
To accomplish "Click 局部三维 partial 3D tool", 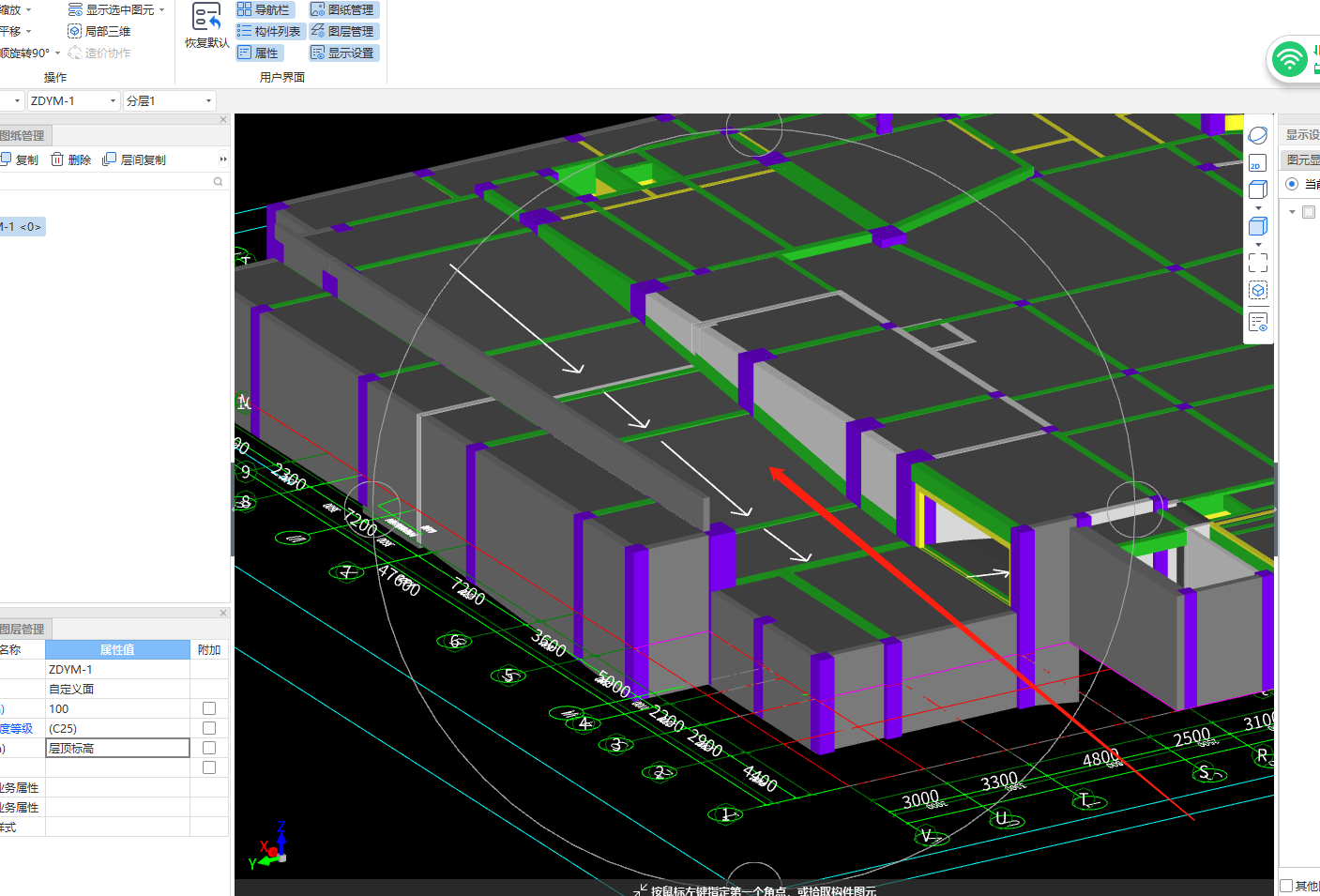I will coord(99,31).
